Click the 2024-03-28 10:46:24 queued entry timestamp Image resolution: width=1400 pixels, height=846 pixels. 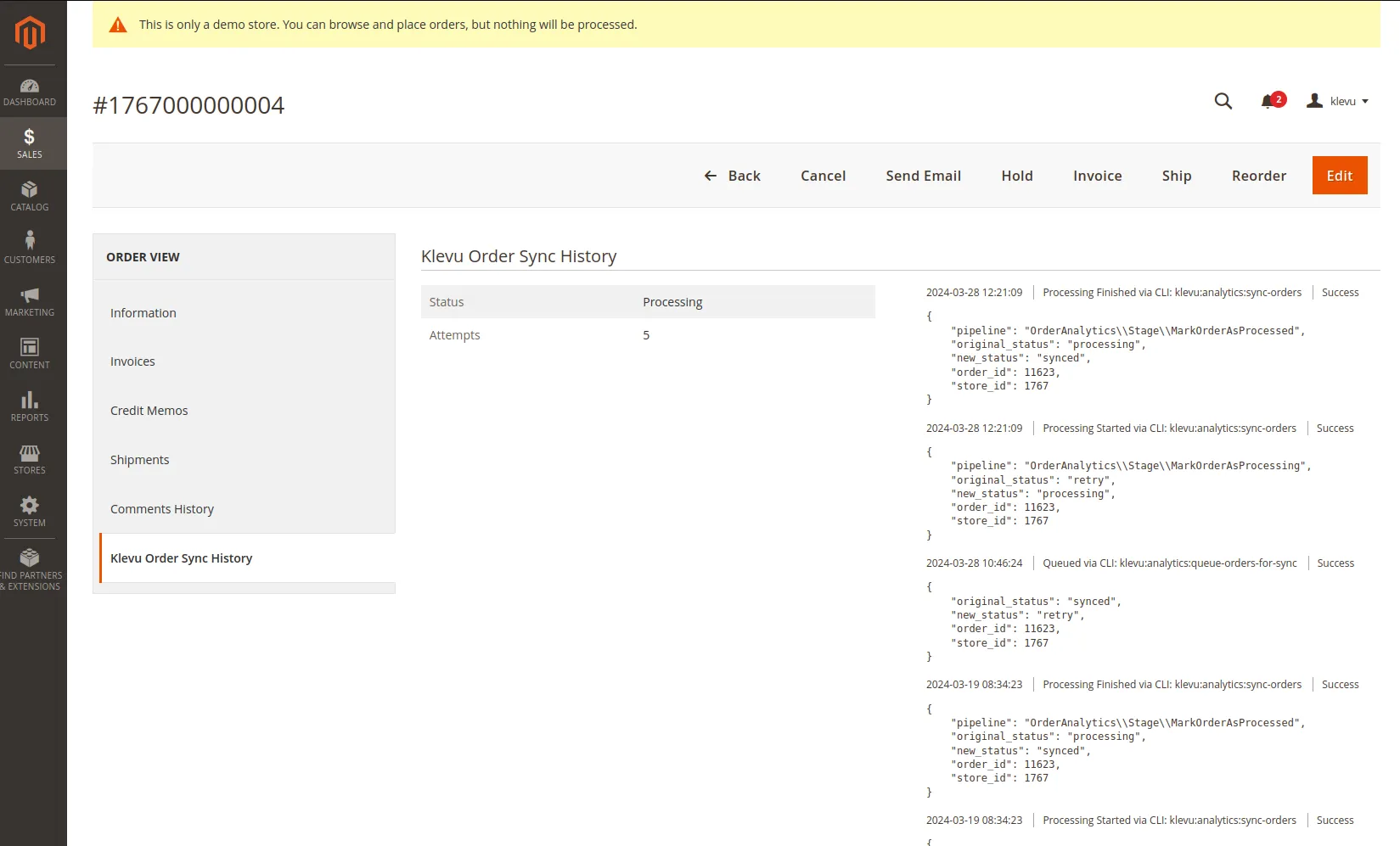point(974,563)
